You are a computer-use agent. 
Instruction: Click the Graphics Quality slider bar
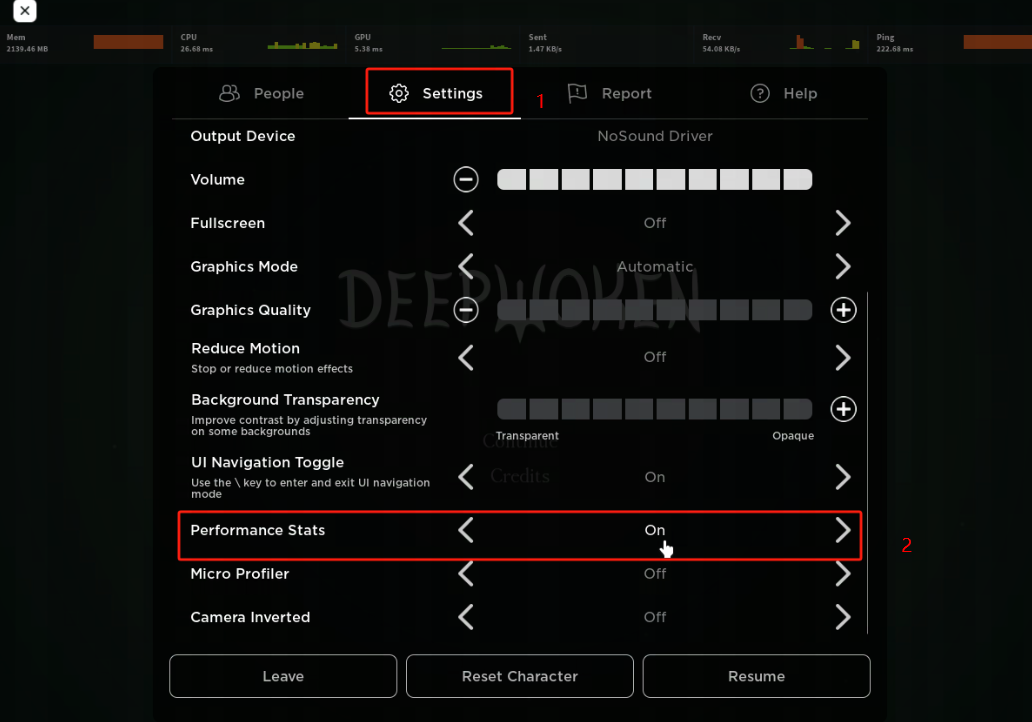(x=654, y=310)
